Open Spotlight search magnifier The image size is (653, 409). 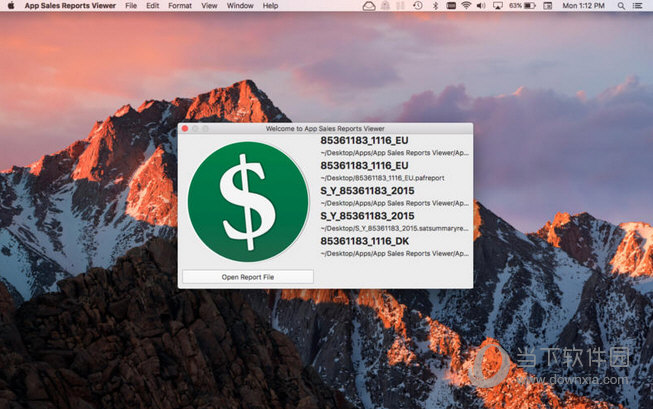point(621,6)
